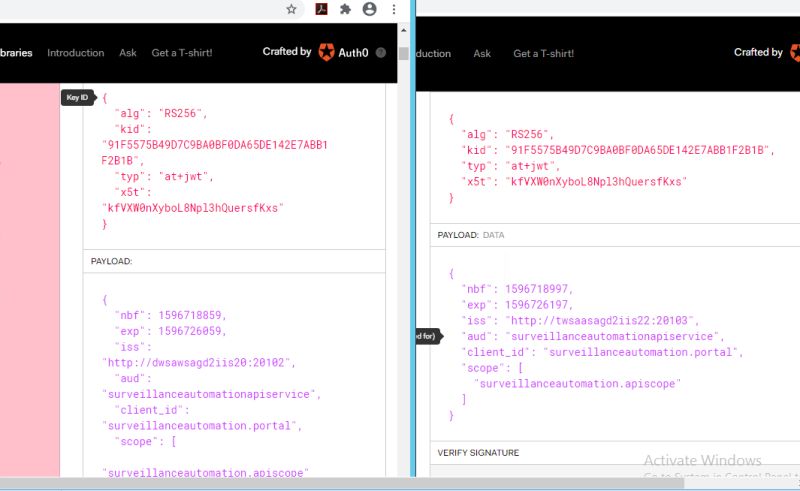
Task: Click "alg": "RS256" in right window header
Action: coord(508,134)
